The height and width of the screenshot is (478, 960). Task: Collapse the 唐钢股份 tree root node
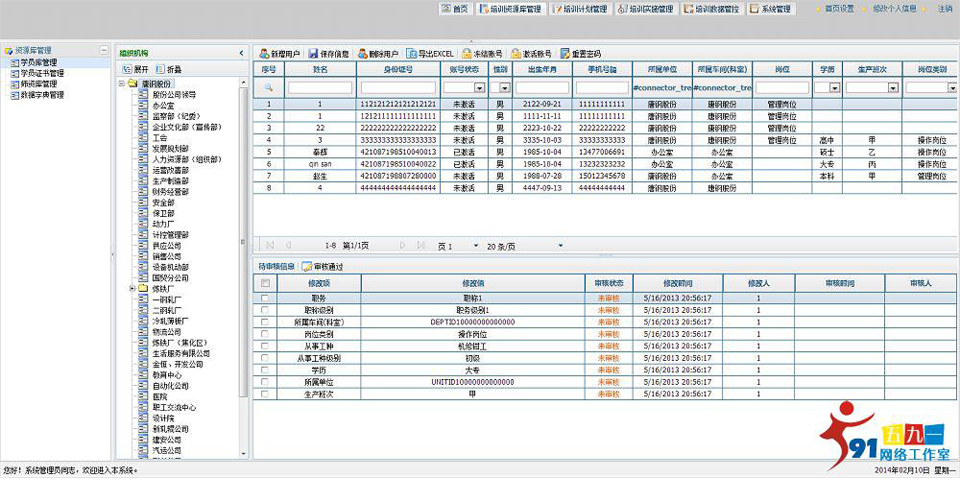tap(122, 84)
